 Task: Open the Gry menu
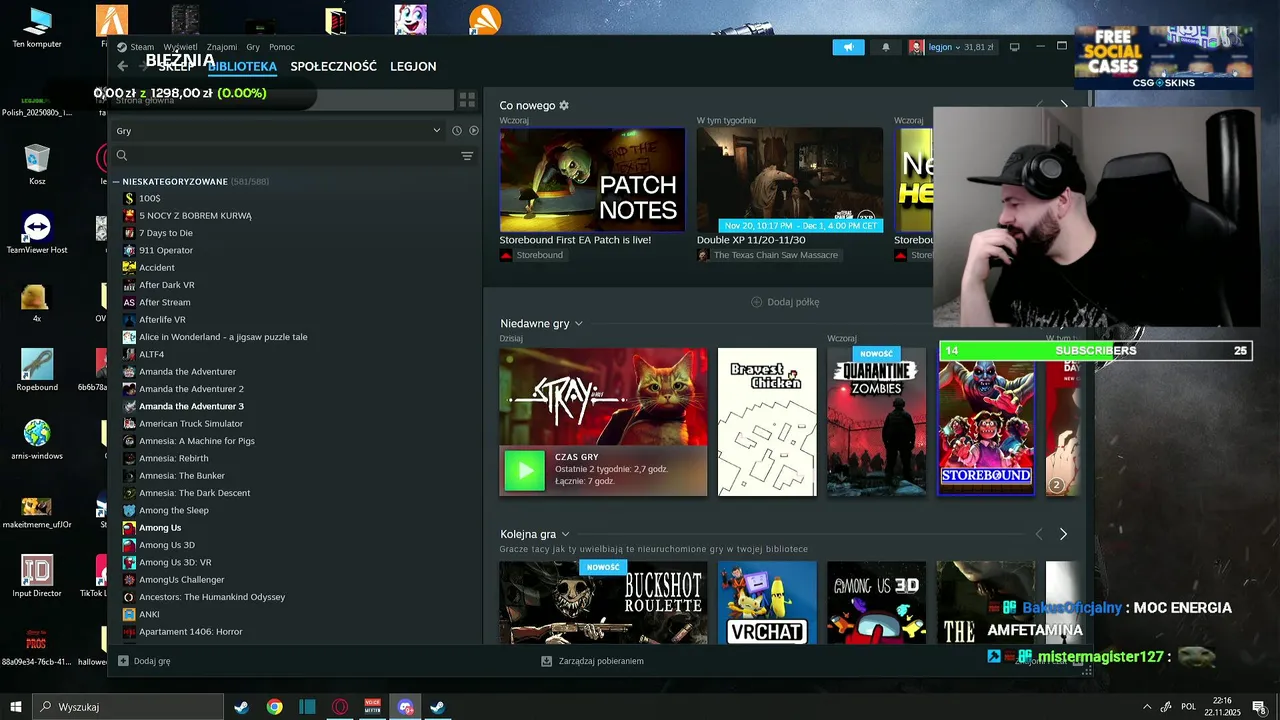click(253, 47)
